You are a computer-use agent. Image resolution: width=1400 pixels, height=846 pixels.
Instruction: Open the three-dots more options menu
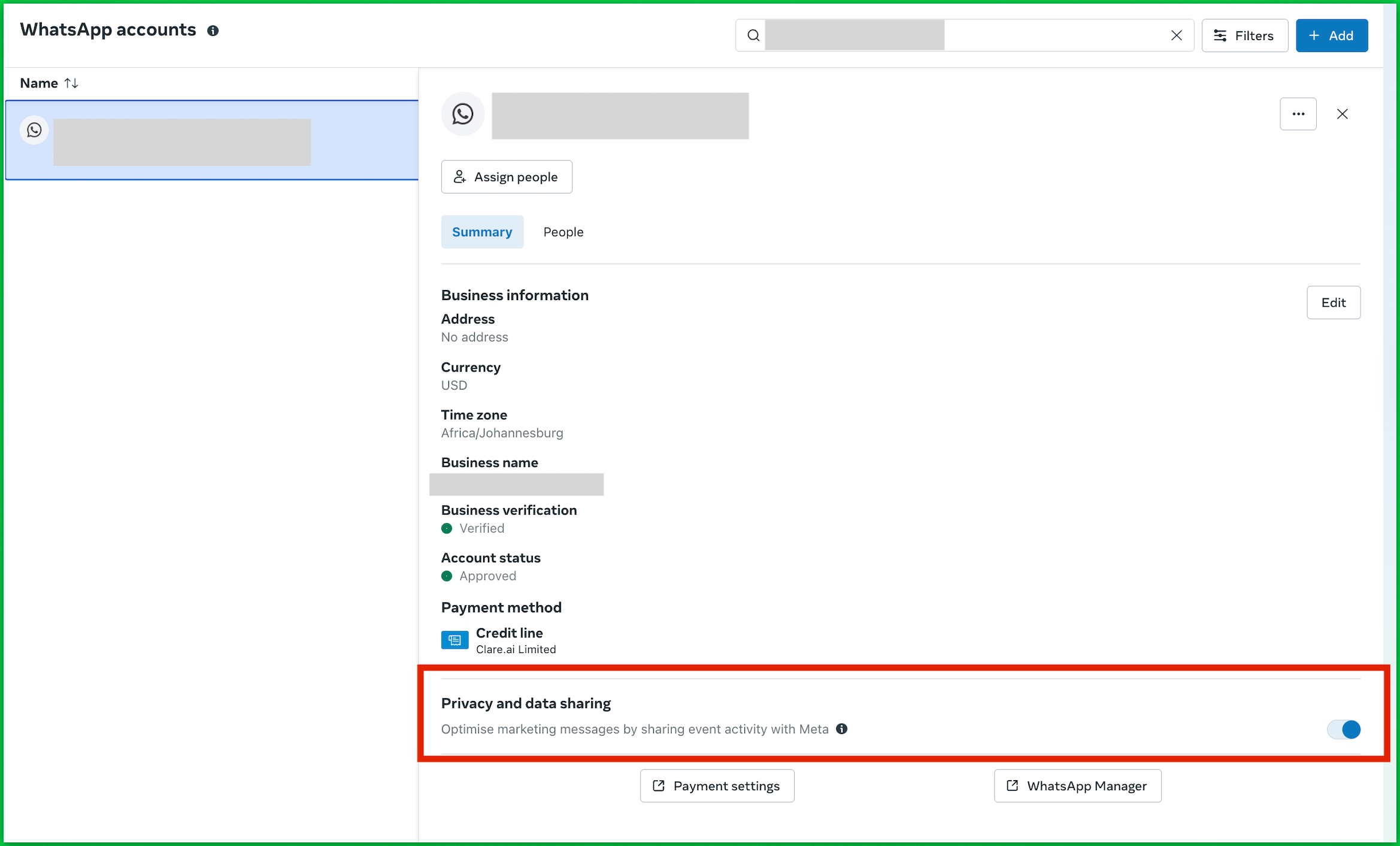pos(1298,114)
